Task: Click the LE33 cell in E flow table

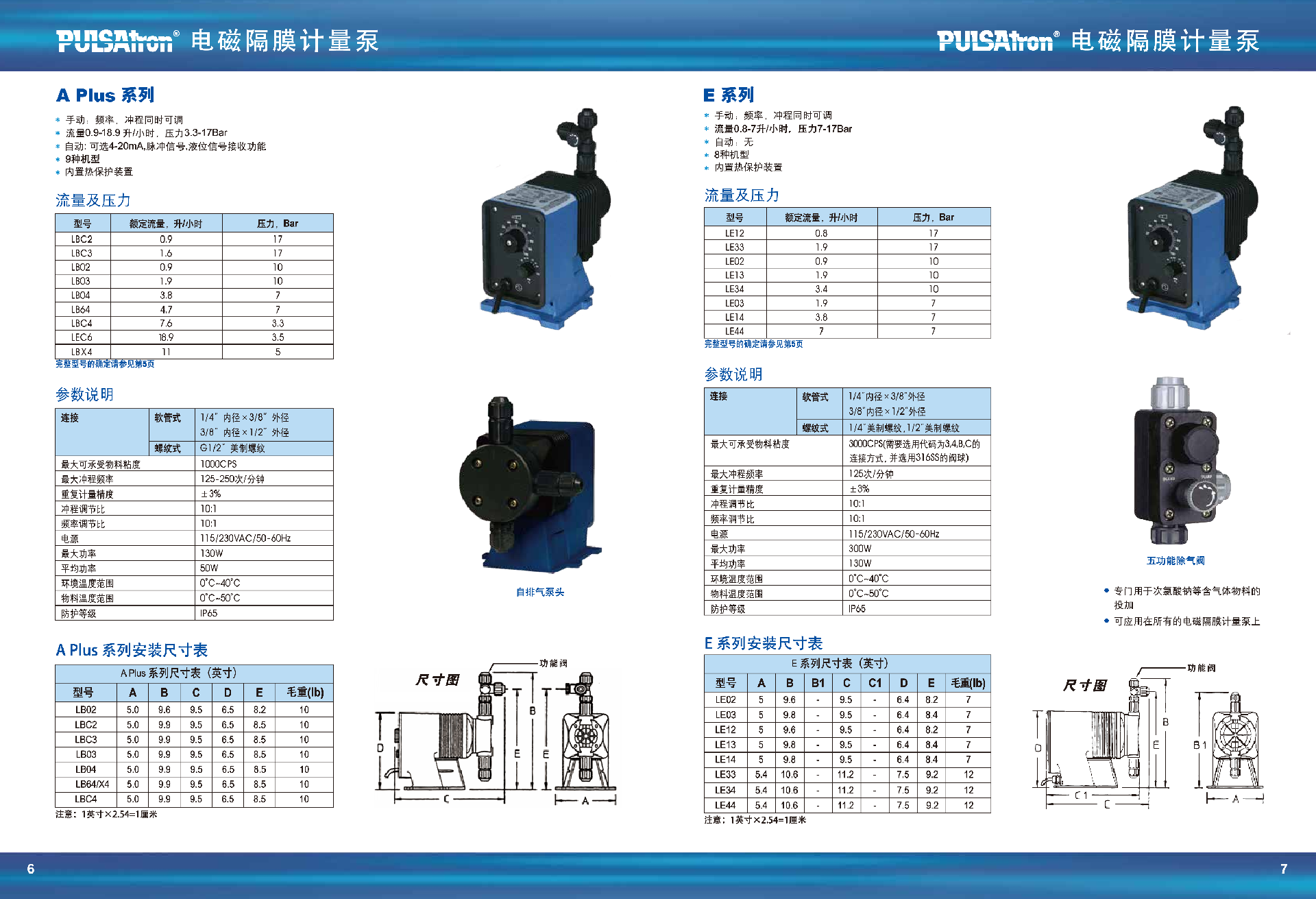Action: (x=735, y=247)
